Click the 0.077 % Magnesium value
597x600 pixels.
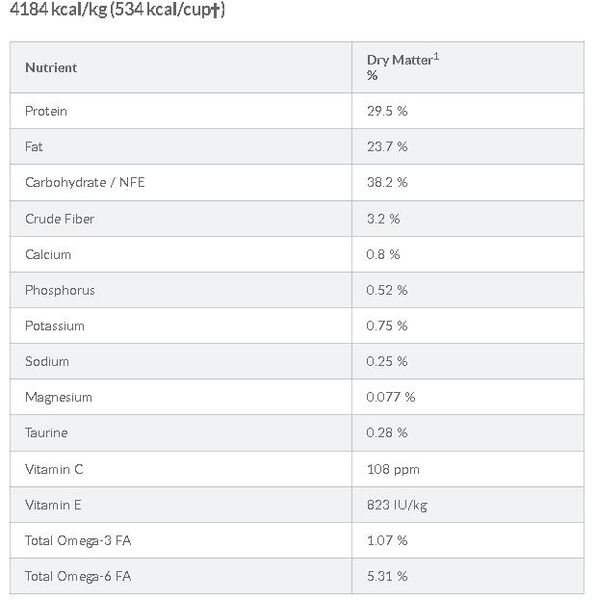coord(390,397)
